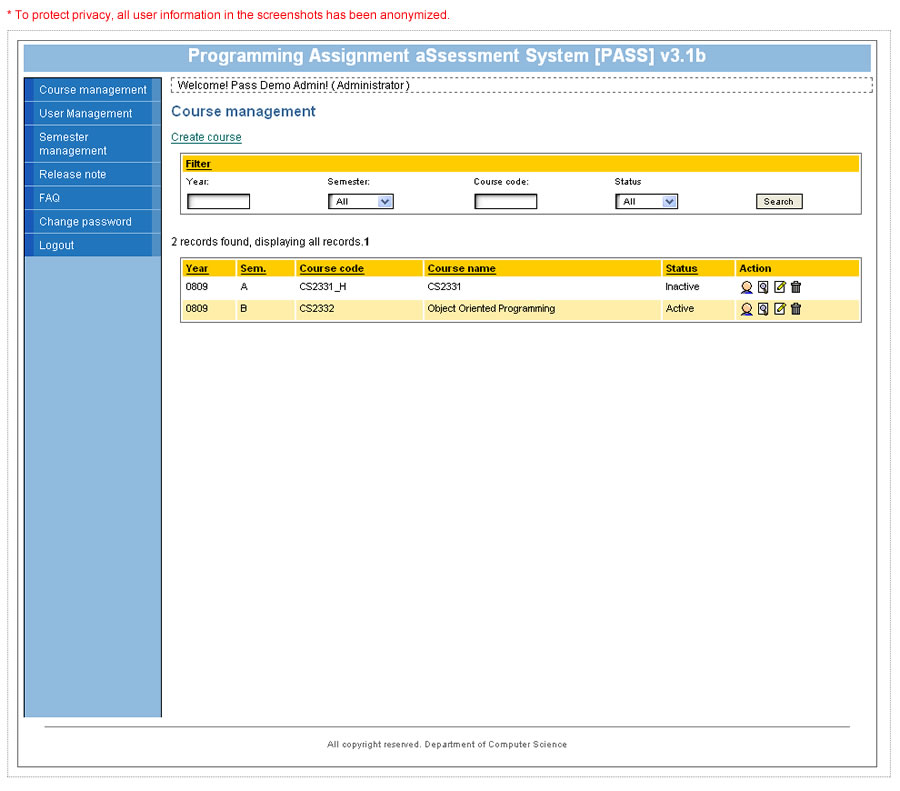Focus the Course code filter text box
Viewport: 900px width, 791px height.
pos(505,202)
